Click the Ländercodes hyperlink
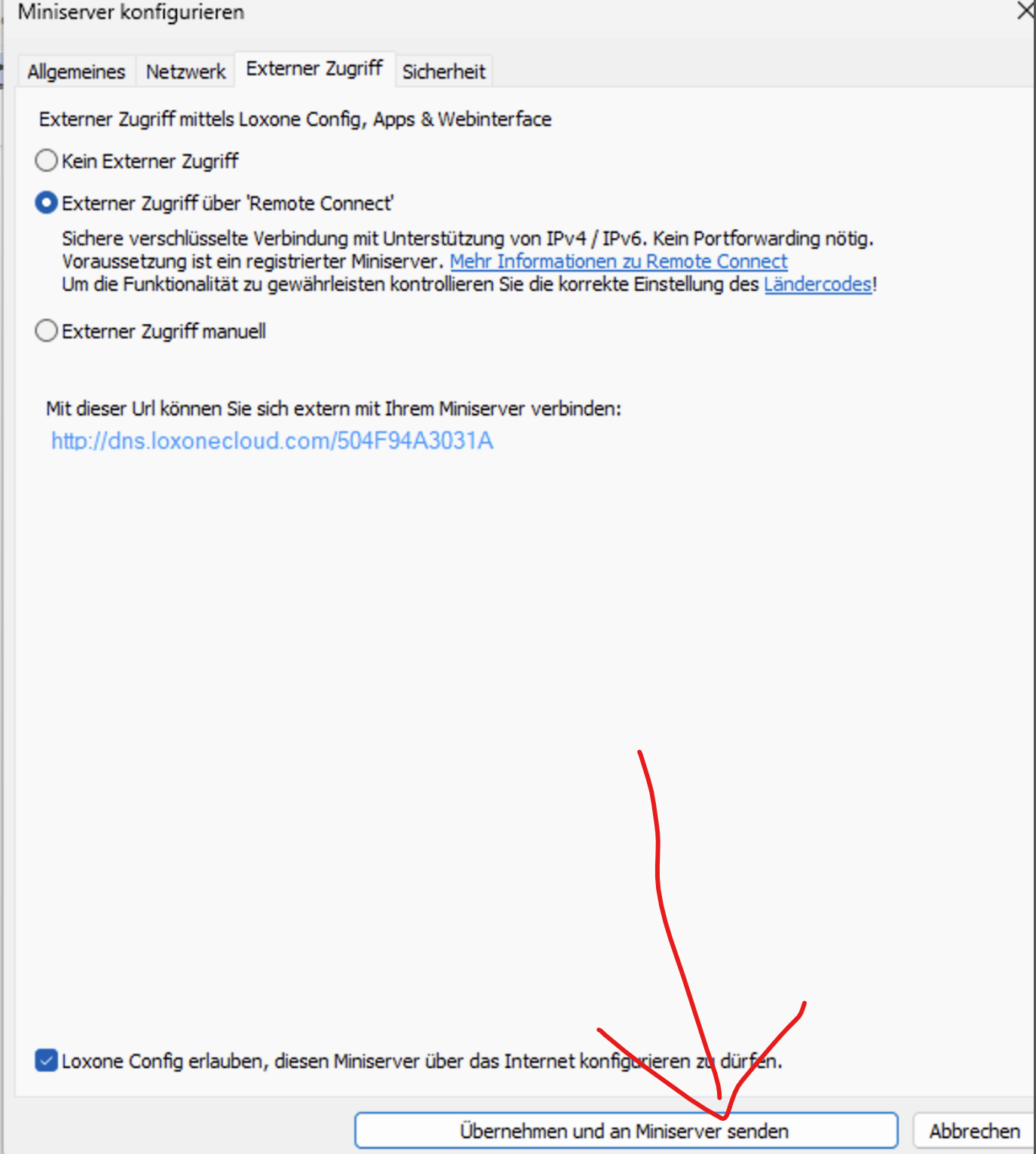This screenshot has width=1036, height=1154. tap(817, 285)
